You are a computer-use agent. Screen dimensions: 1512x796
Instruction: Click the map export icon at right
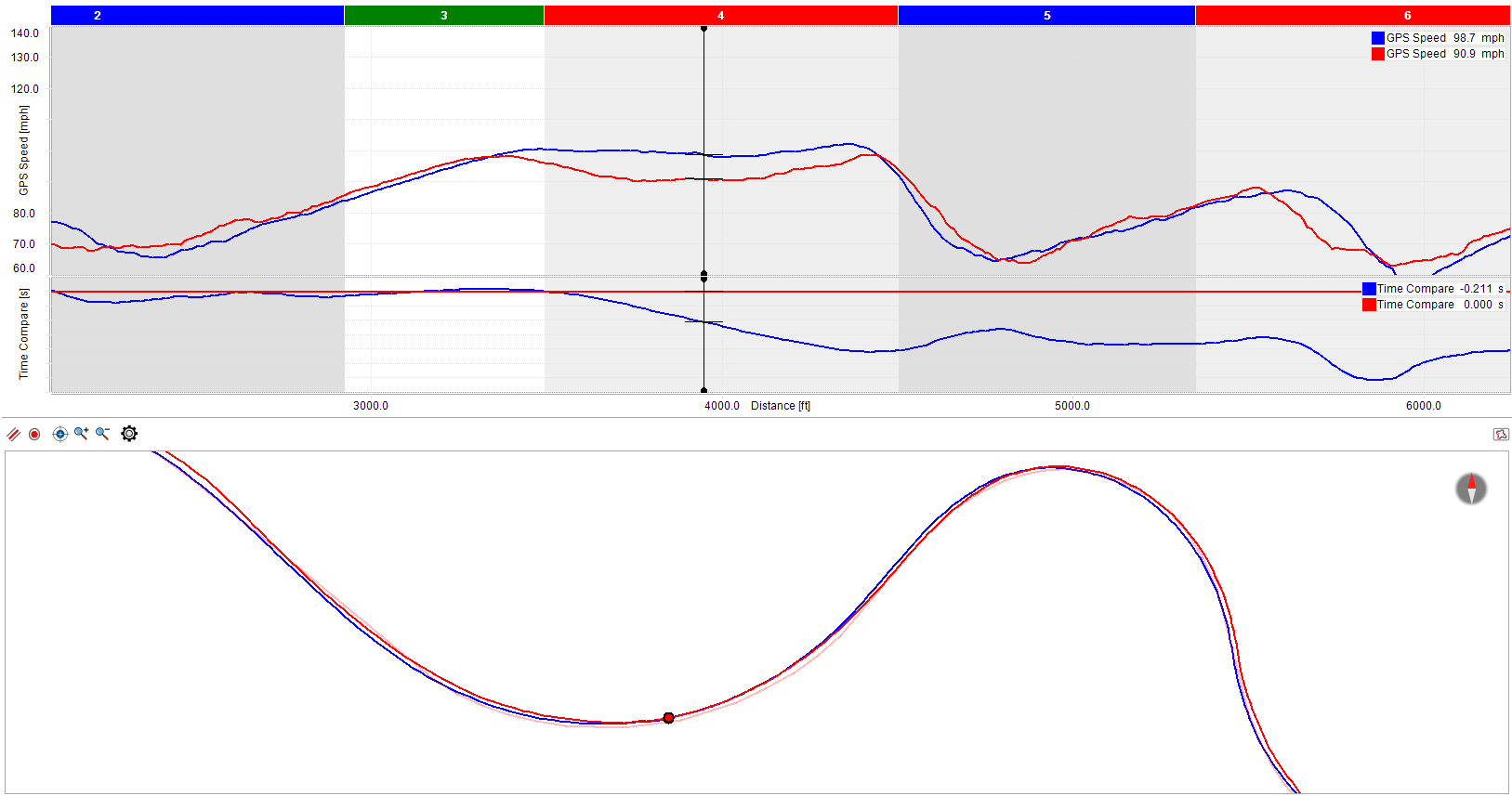(1501, 434)
